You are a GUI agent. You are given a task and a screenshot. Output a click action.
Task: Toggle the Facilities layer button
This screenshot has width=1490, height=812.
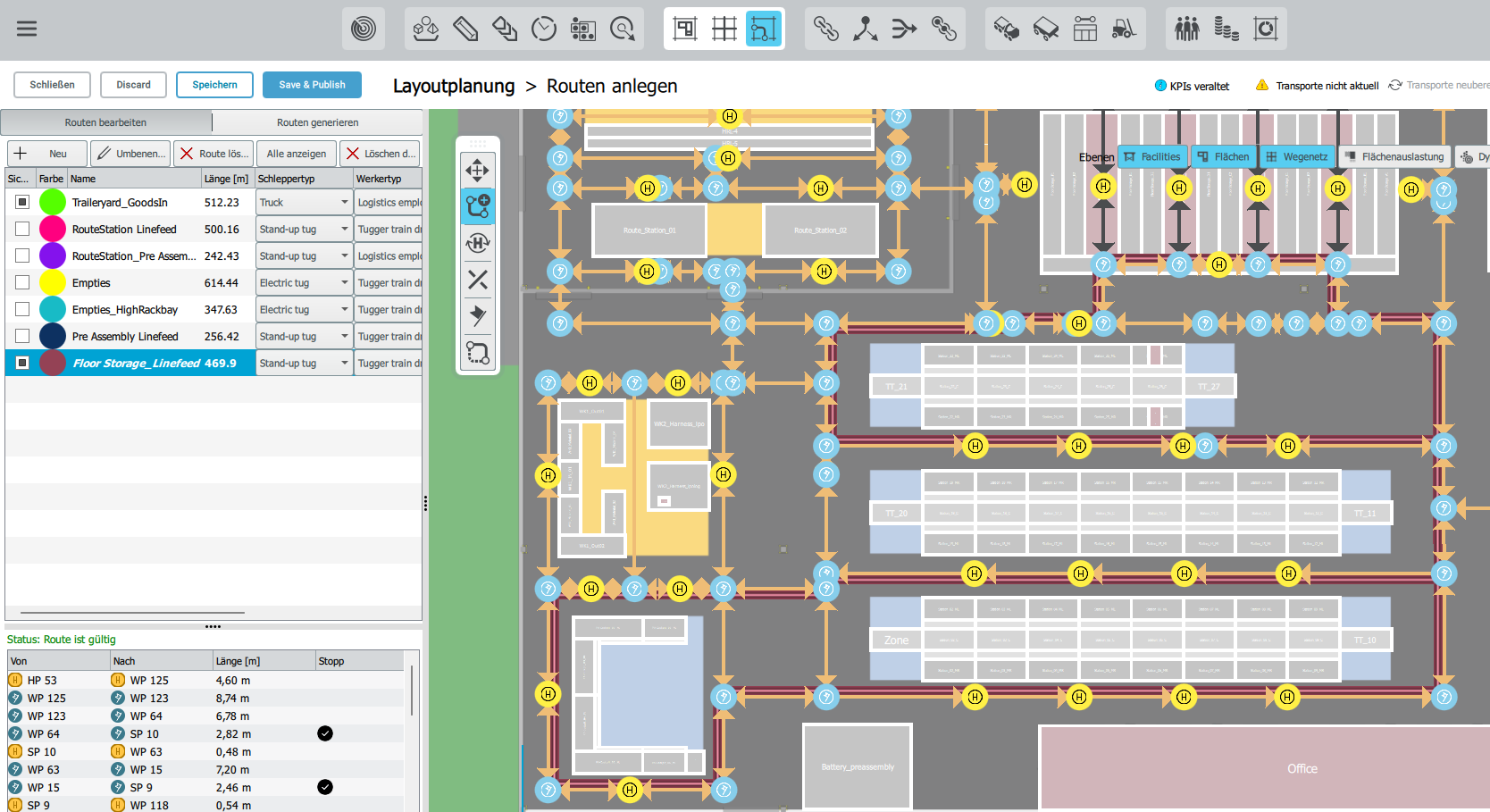point(1152,156)
